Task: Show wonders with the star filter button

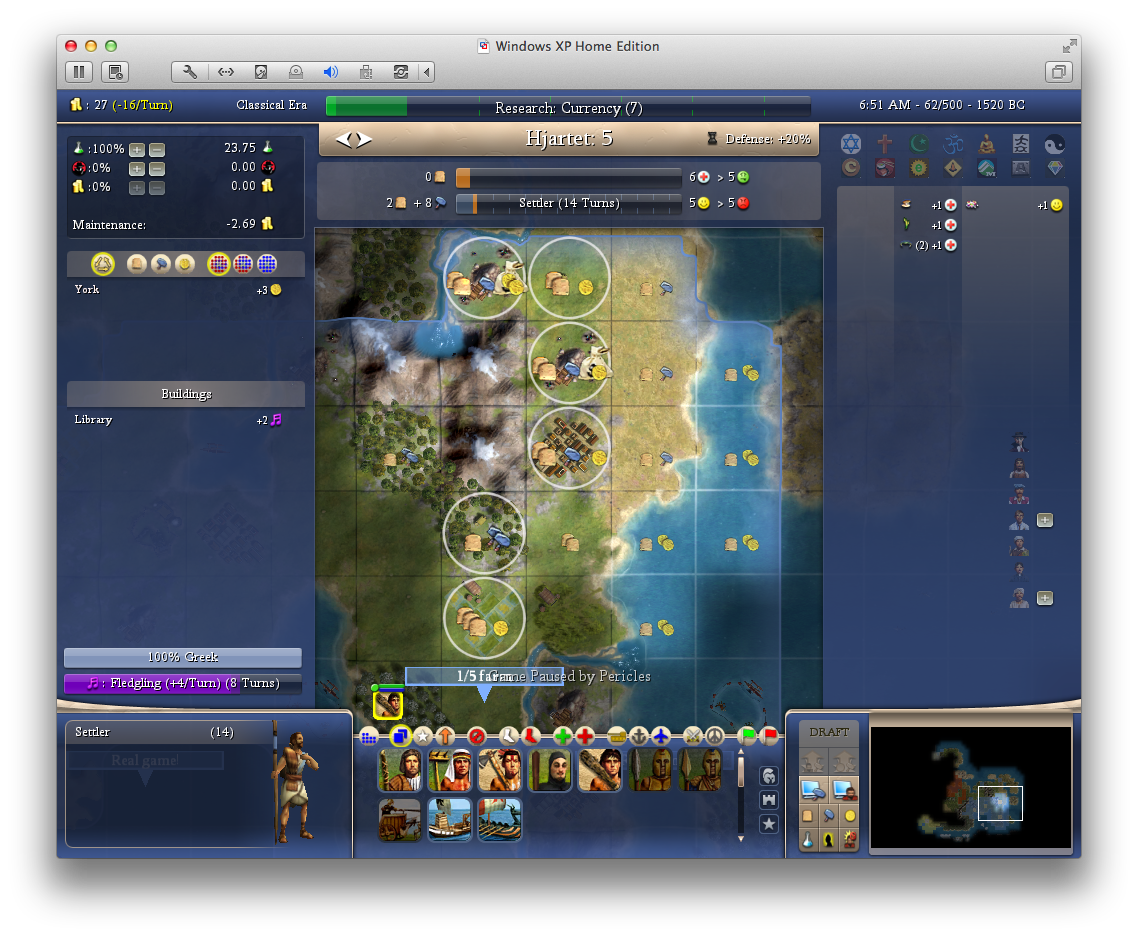Action: point(769,825)
